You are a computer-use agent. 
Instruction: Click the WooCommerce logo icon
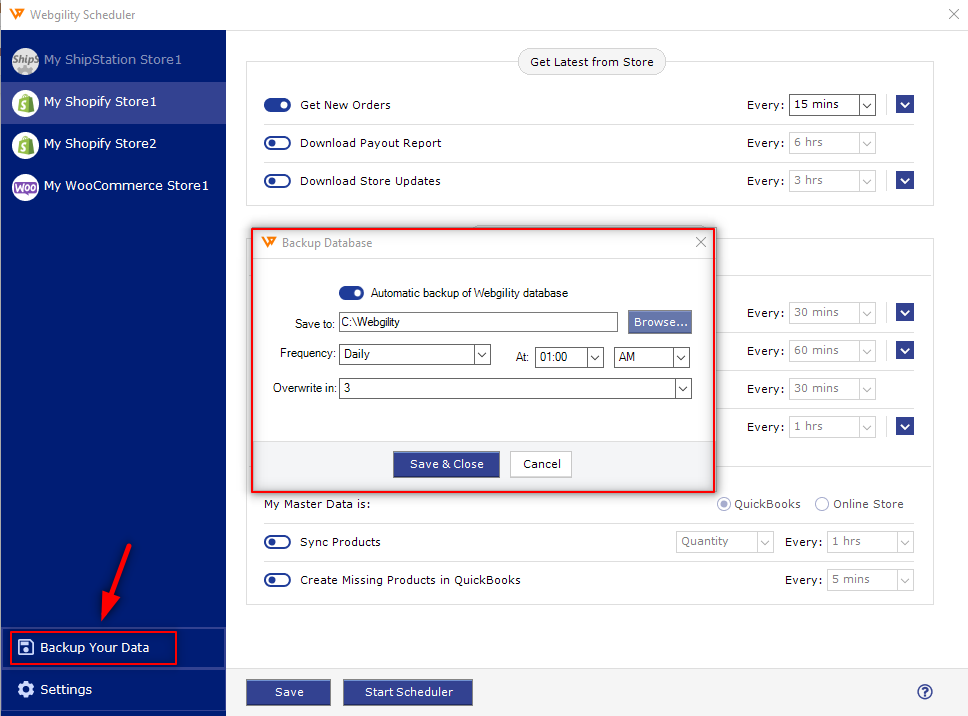point(25,187)
